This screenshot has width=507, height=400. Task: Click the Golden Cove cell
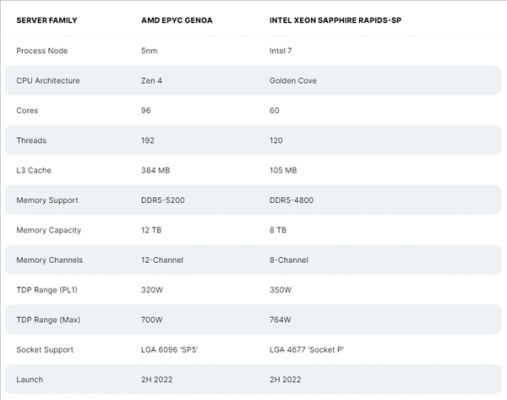coord(293,81)
